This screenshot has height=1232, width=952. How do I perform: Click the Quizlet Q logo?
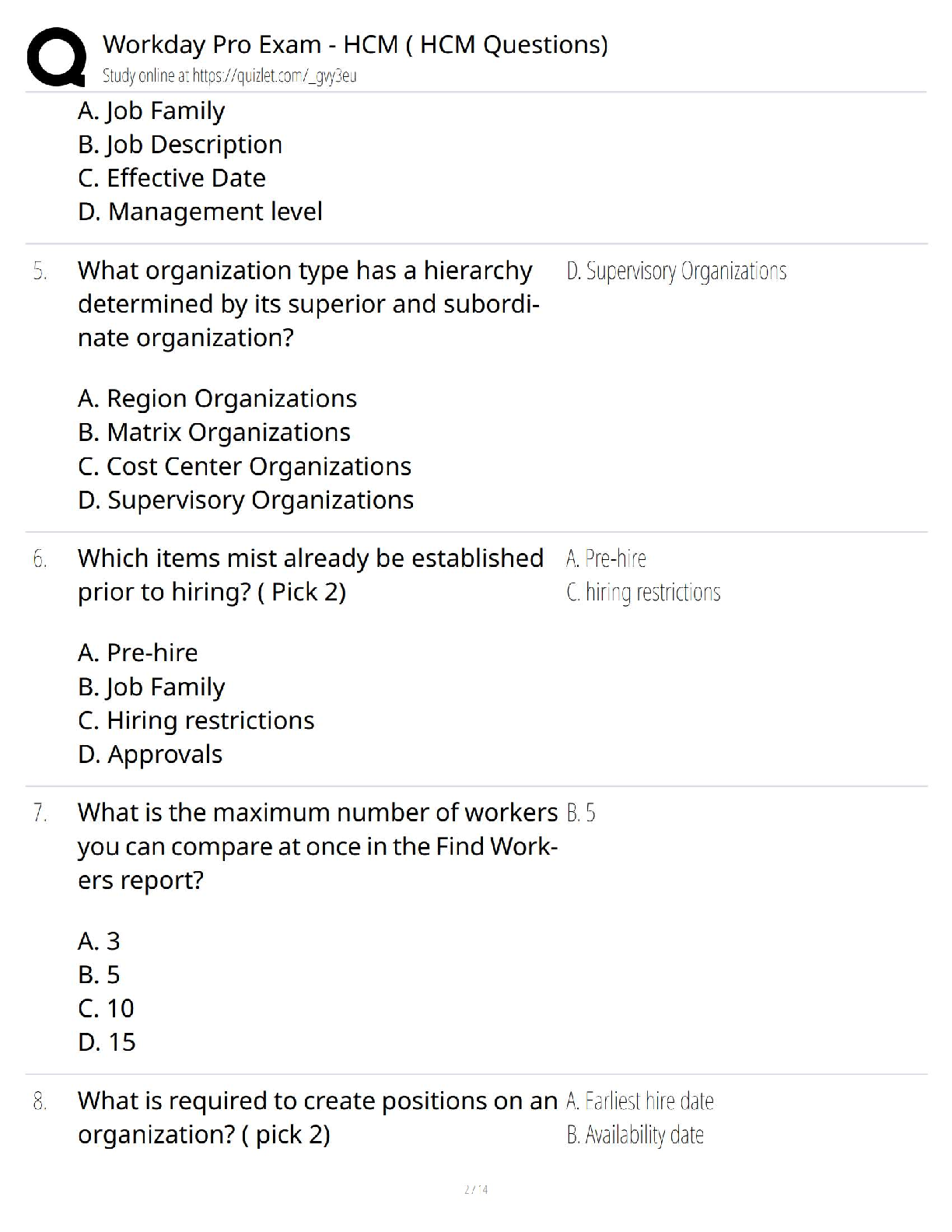coord(56,56)
